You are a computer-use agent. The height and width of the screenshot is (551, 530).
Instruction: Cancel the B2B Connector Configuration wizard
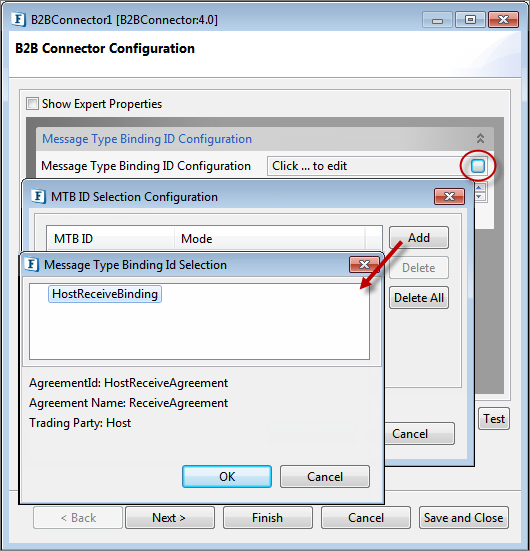pyautogui.click(x=366, y=518)
